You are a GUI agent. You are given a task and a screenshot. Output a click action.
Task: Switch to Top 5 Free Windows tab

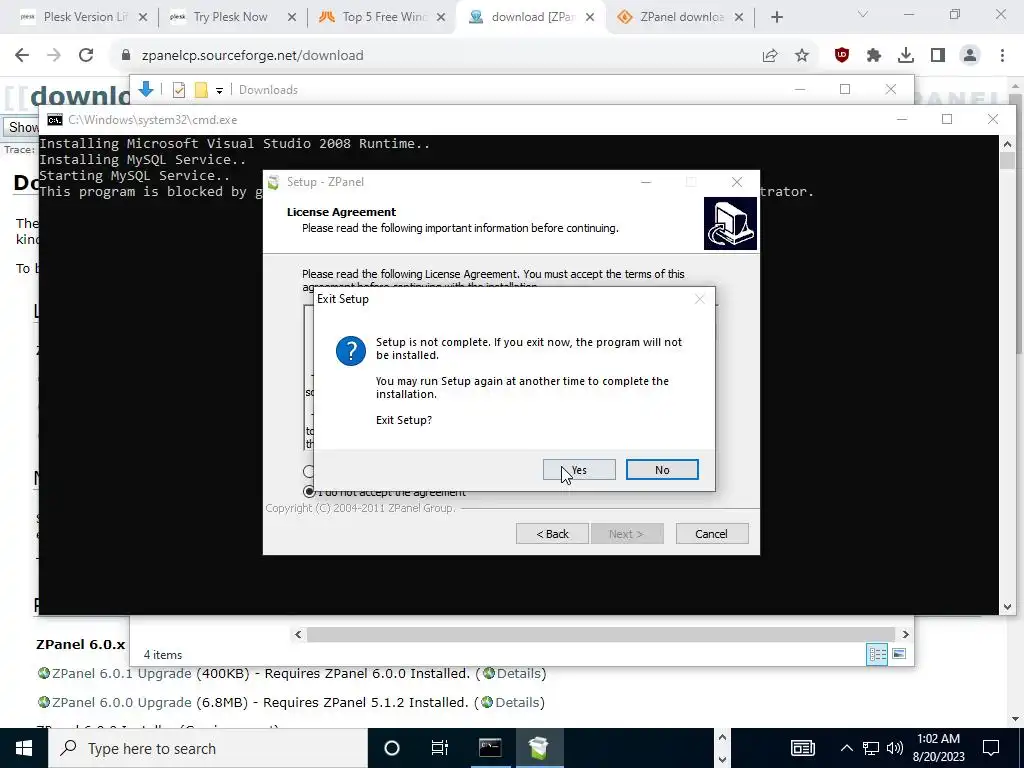[381, 17]
